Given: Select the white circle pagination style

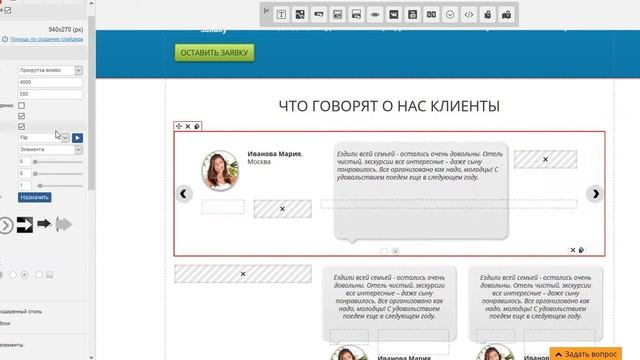Looking at the screenshot, I should pos(13,275).
